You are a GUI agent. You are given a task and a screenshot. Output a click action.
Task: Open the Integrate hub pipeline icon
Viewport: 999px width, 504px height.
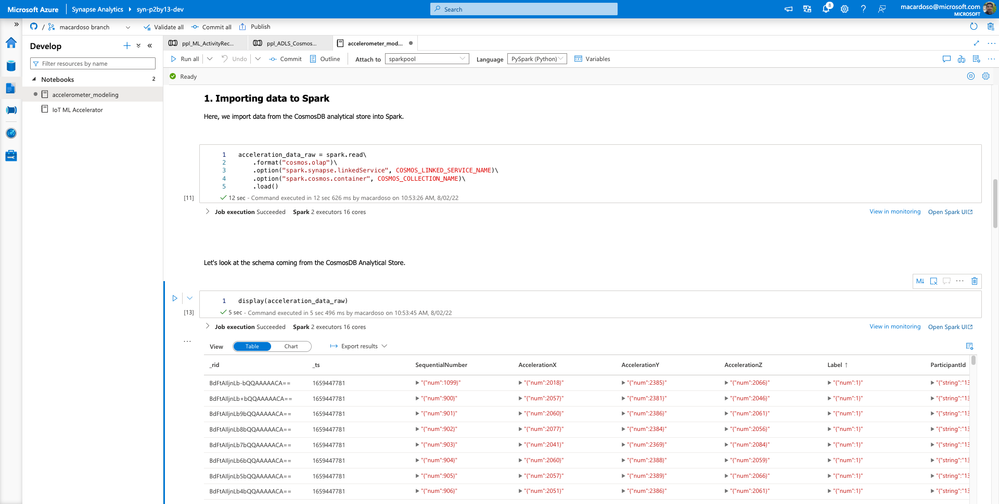tap(11, 110)
